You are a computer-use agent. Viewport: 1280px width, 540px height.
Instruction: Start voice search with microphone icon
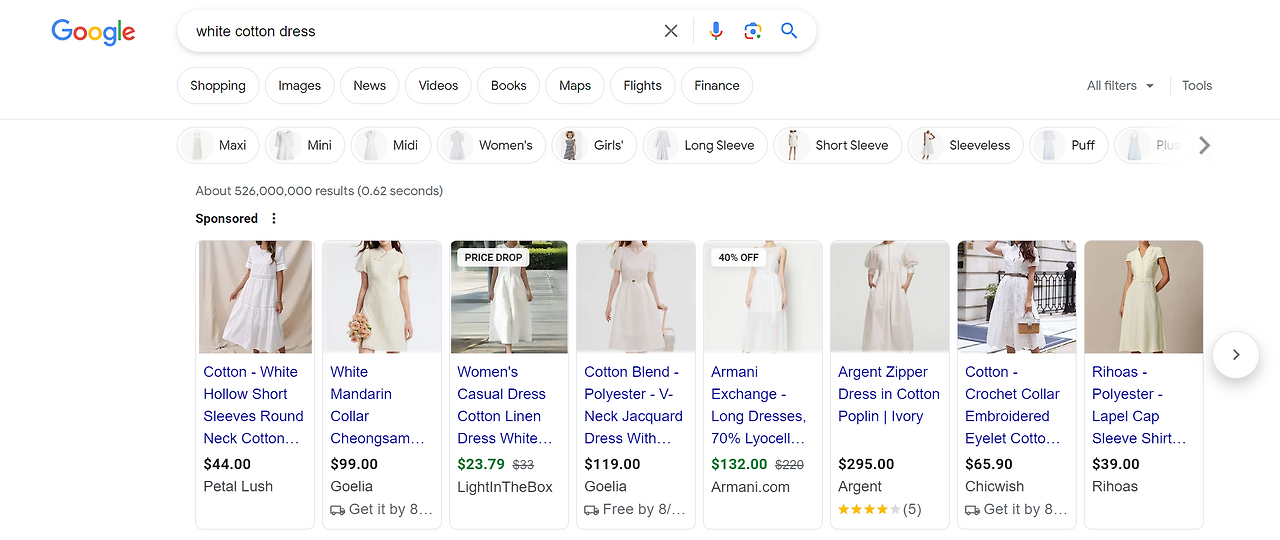tap(715, 31)
